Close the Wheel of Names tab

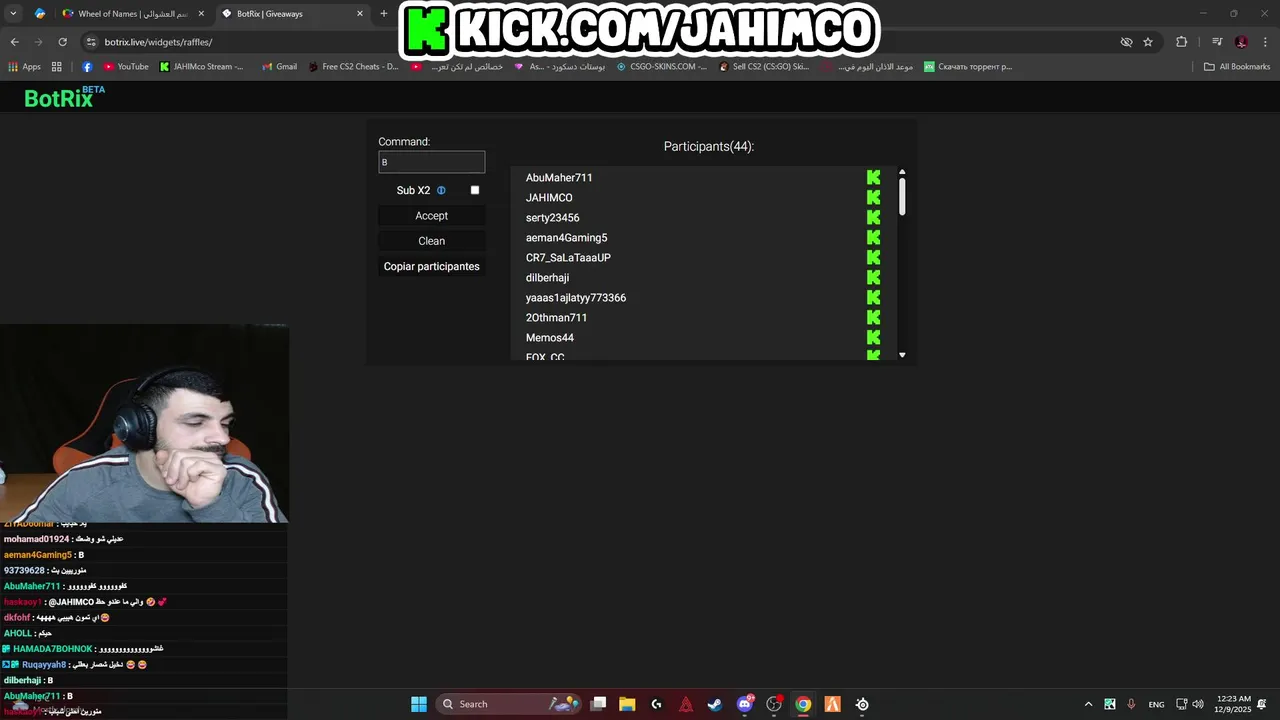201,14
